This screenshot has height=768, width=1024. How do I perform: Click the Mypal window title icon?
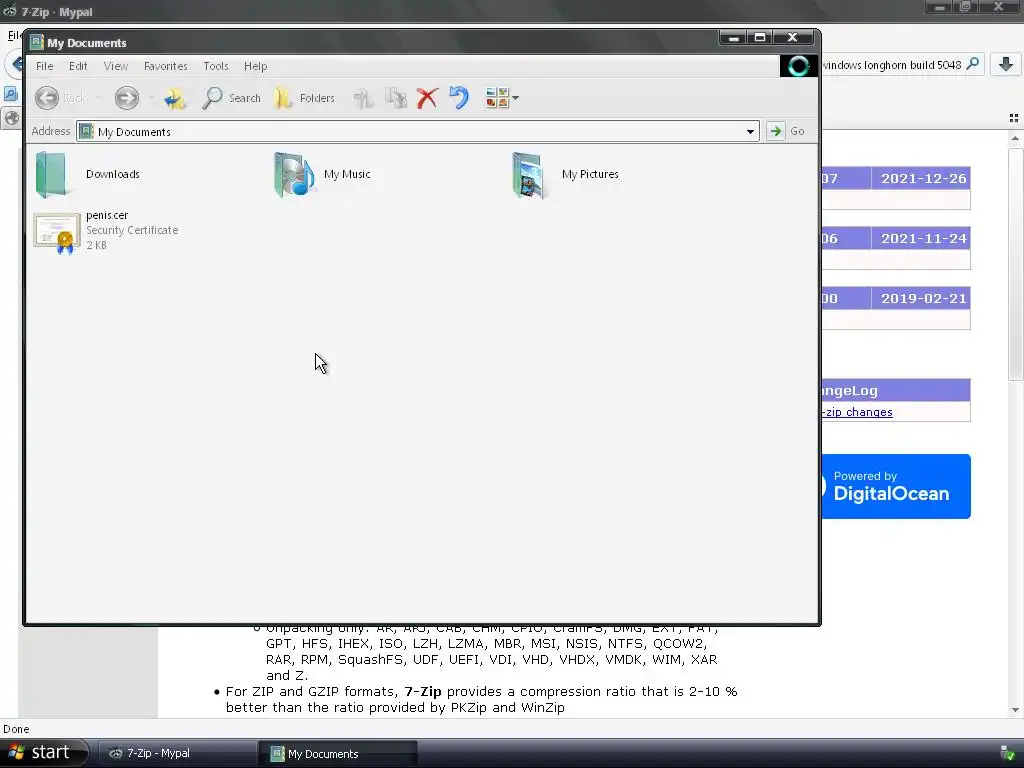(9, 11)
